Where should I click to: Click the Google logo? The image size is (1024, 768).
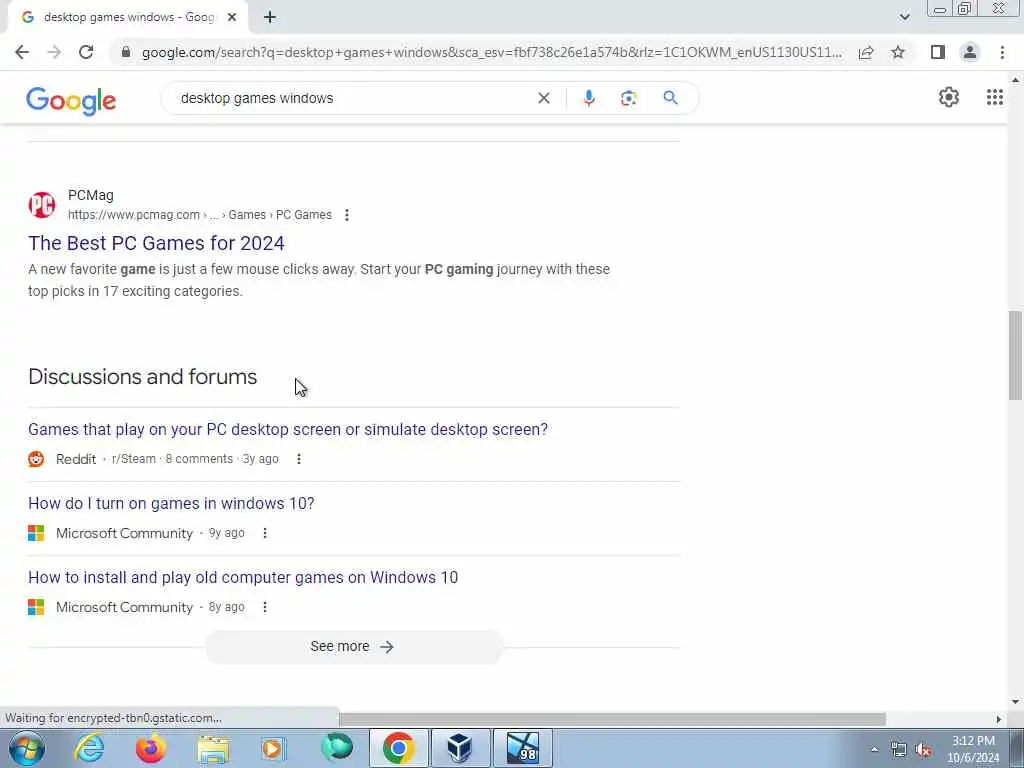coord(71,101)
